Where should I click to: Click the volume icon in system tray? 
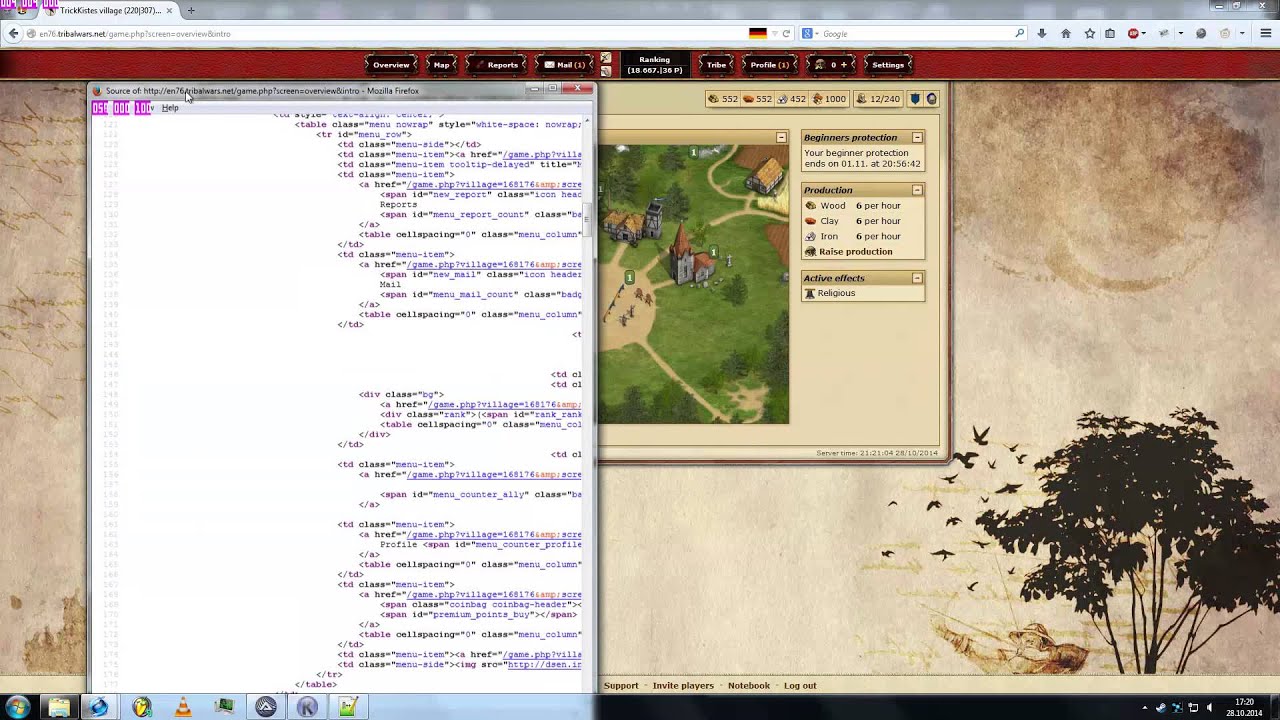1210,707
